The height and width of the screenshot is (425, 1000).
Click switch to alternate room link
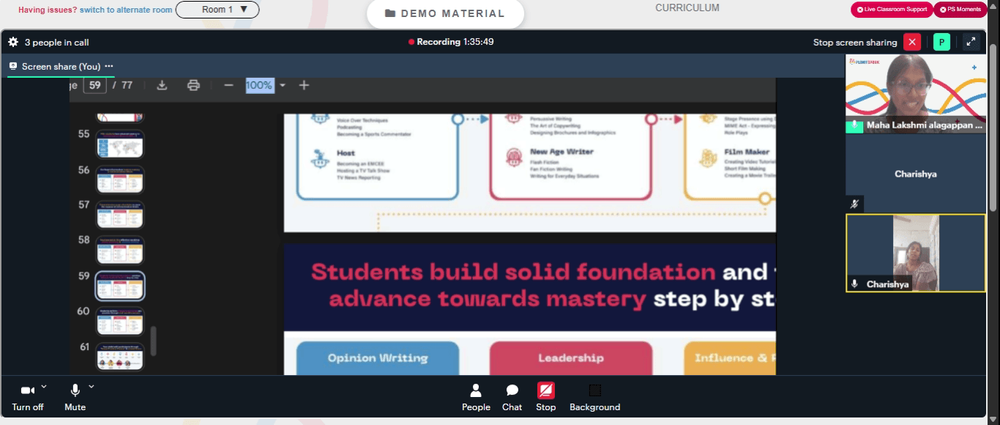(x=125, y=10)
